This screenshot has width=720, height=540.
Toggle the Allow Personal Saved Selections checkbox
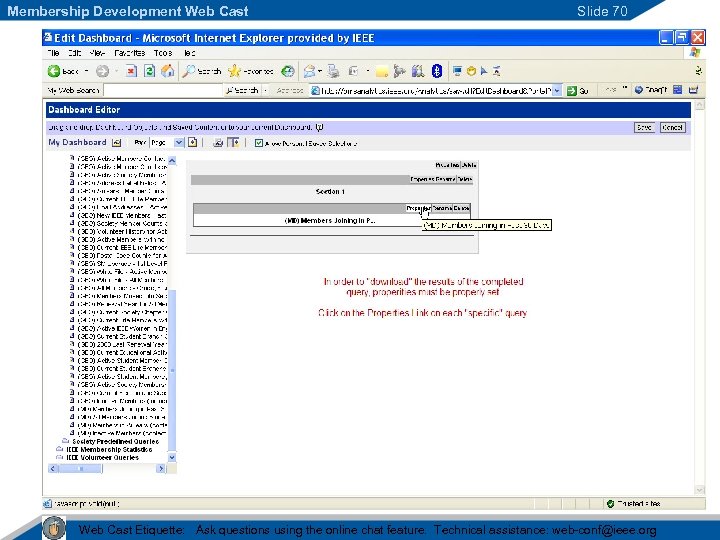point(259,143)
